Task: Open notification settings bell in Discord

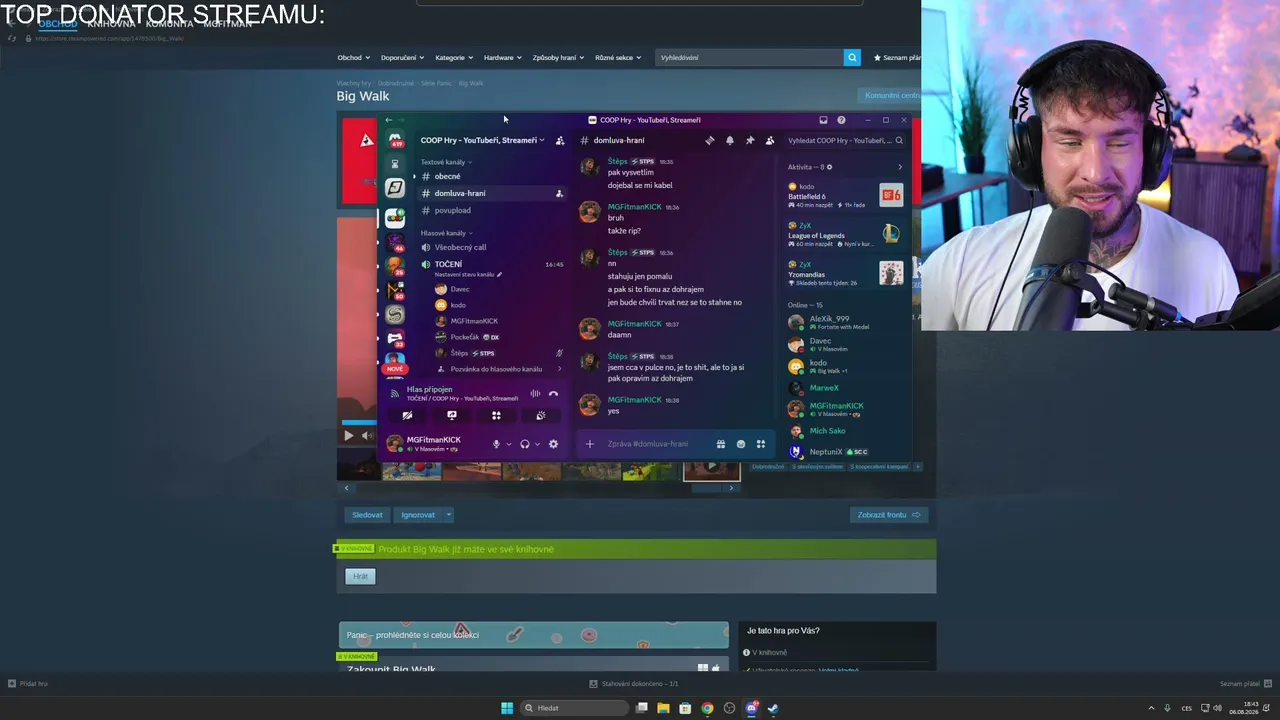Action: pyautogui.click(x=729, y=140)
